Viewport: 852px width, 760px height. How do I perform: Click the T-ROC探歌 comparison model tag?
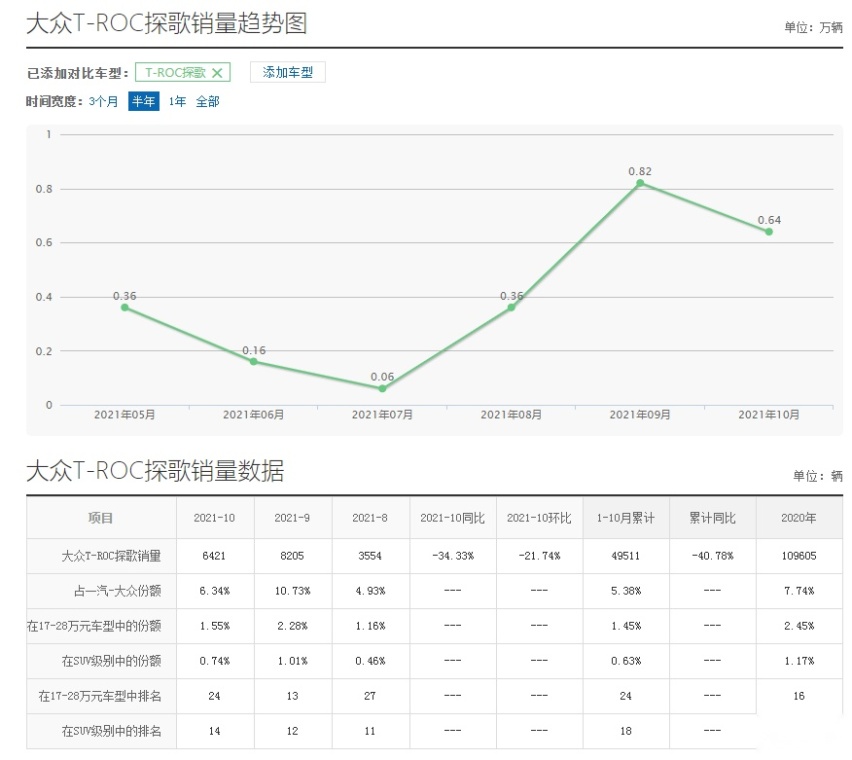(x=183, y=72)
